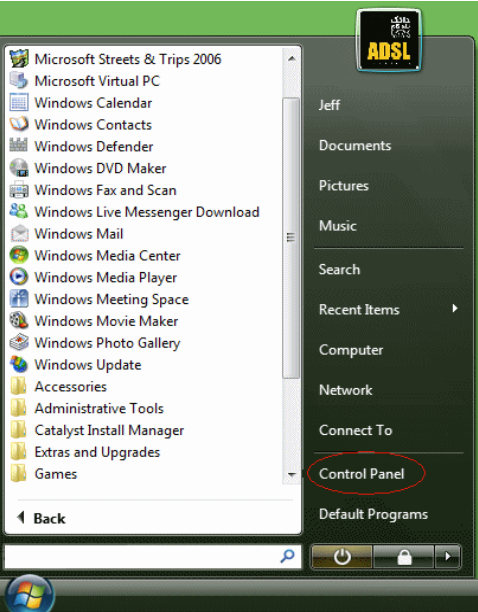The width and height of the screenshot is (478, 612).
Task: Open the Pictures folder link
Action: (344, 186)
